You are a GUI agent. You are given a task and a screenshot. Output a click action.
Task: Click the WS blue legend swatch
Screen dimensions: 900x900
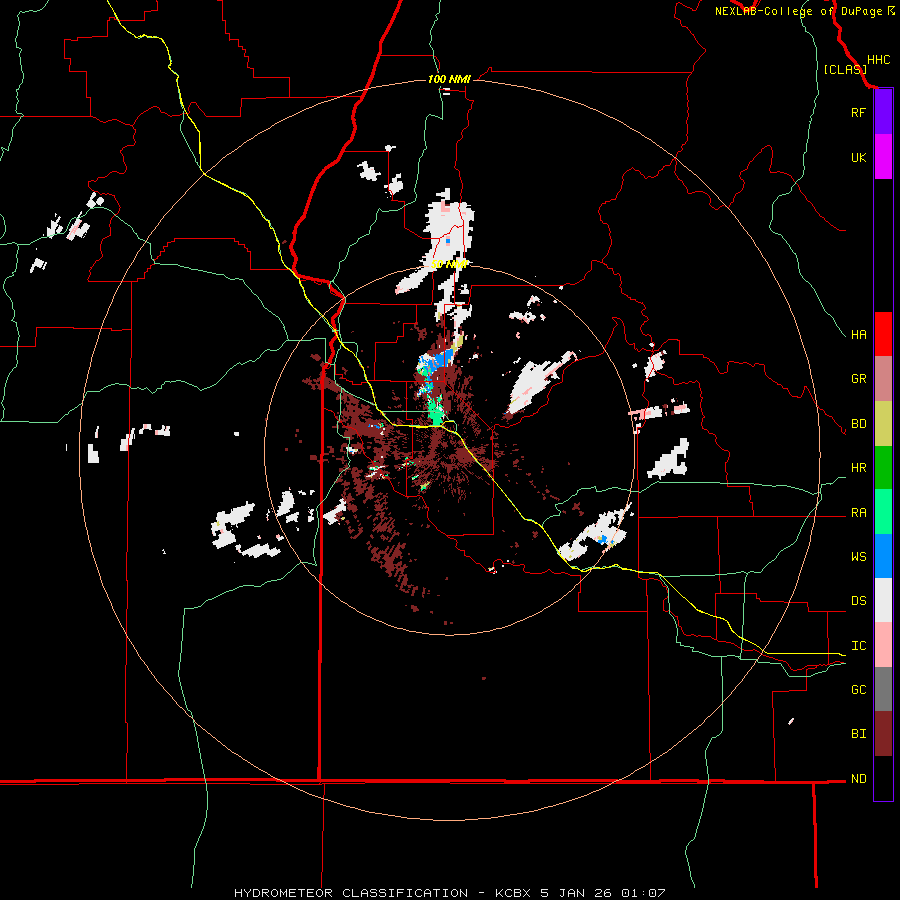883,556
